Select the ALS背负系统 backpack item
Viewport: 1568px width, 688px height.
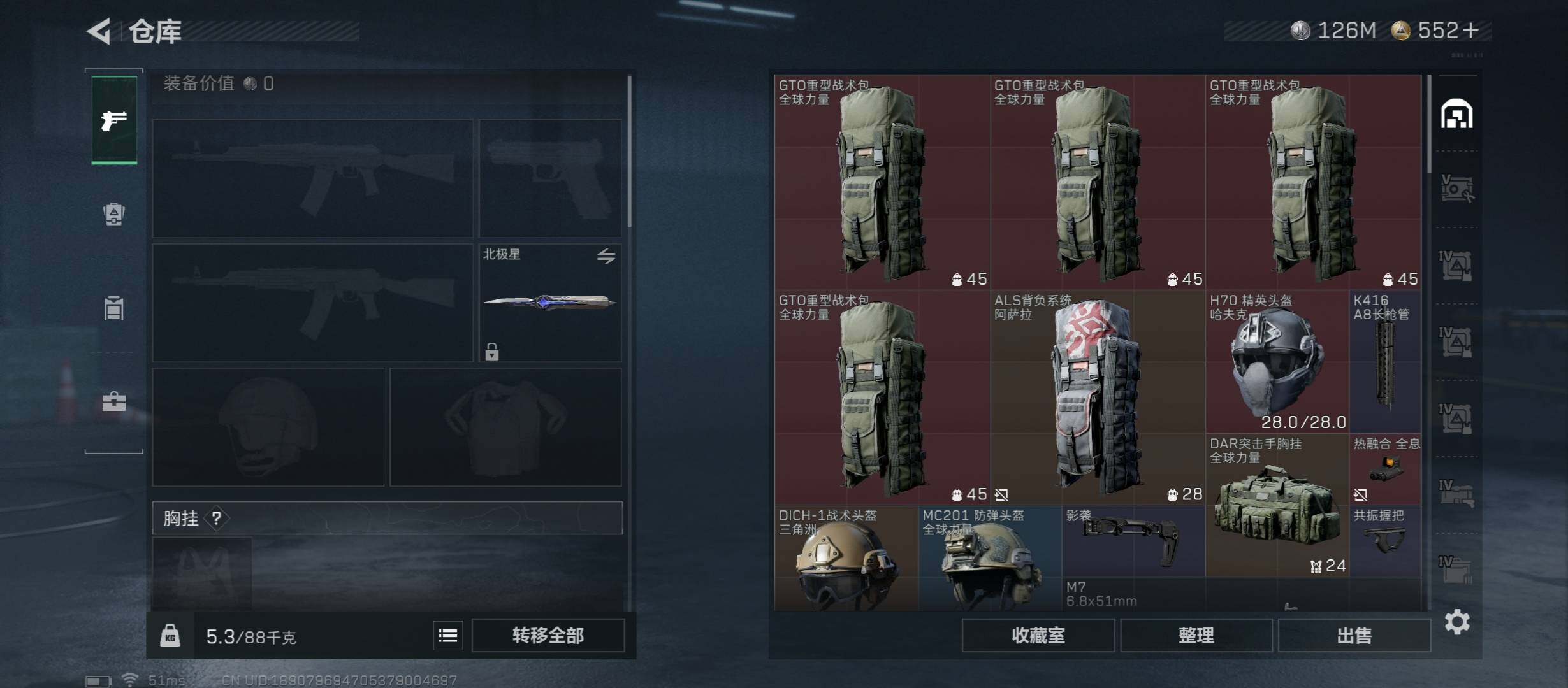(1098, 398)
